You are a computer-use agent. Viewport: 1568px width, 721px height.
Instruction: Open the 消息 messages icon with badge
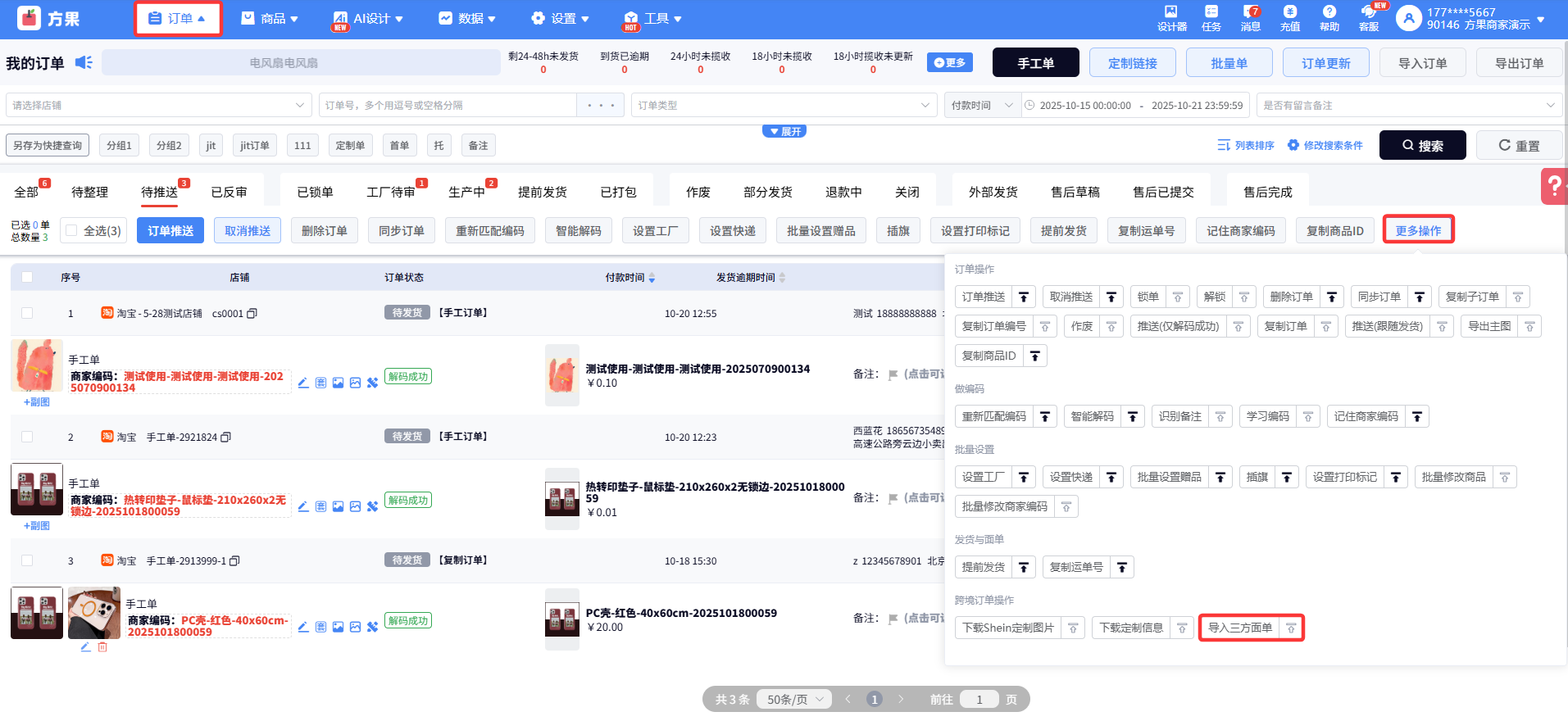(x=1250, y=17)
